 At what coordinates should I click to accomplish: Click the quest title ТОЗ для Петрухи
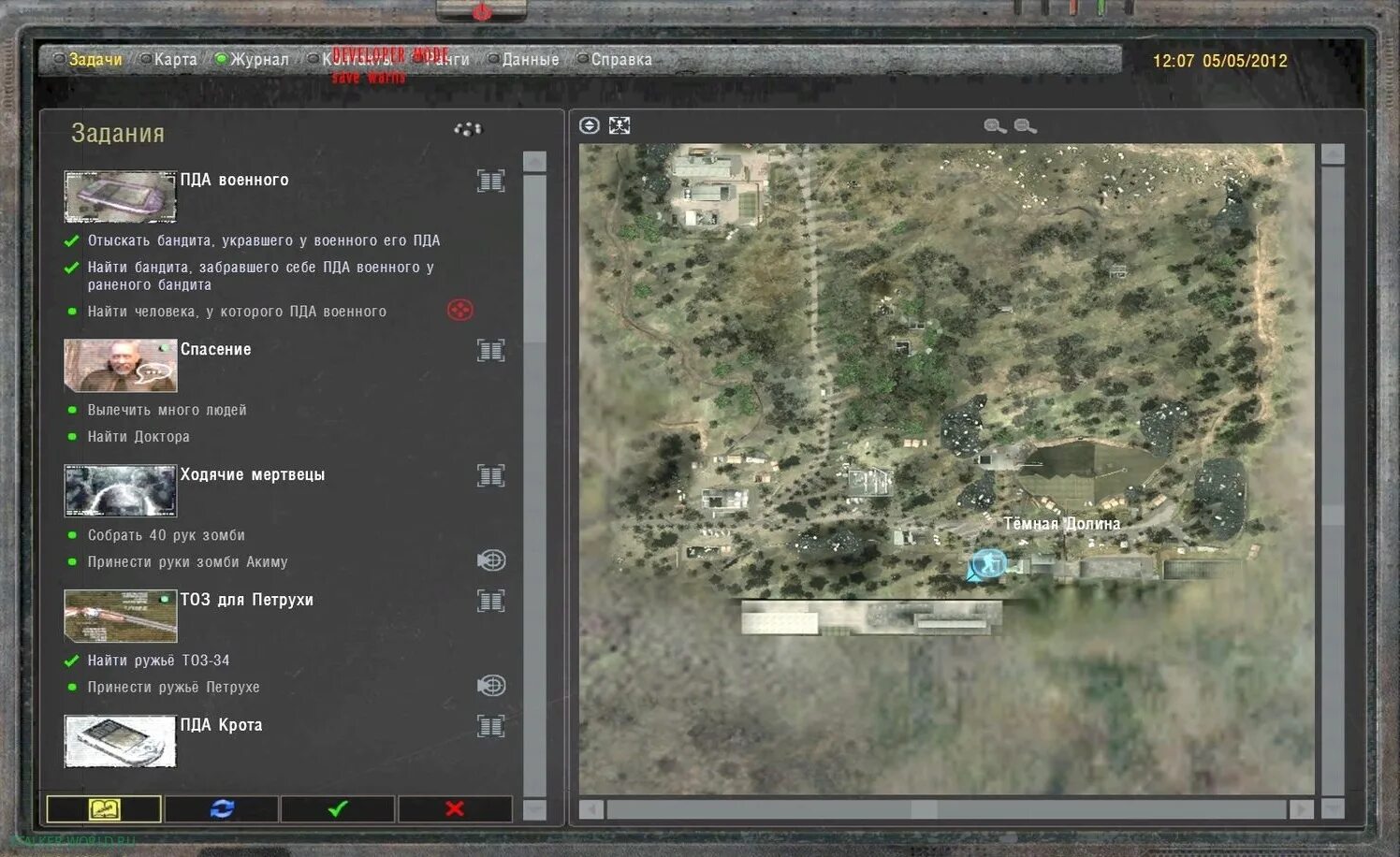point(246,600)
